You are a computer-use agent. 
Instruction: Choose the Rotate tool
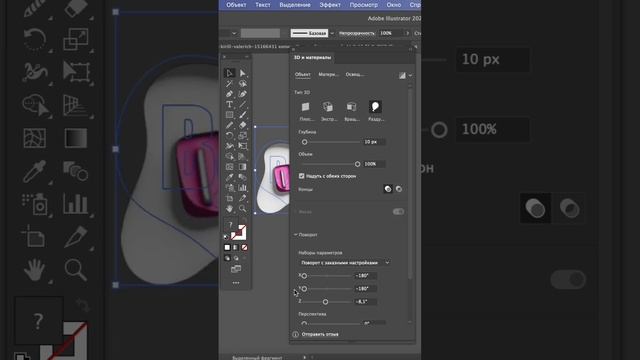pos(229,136)
